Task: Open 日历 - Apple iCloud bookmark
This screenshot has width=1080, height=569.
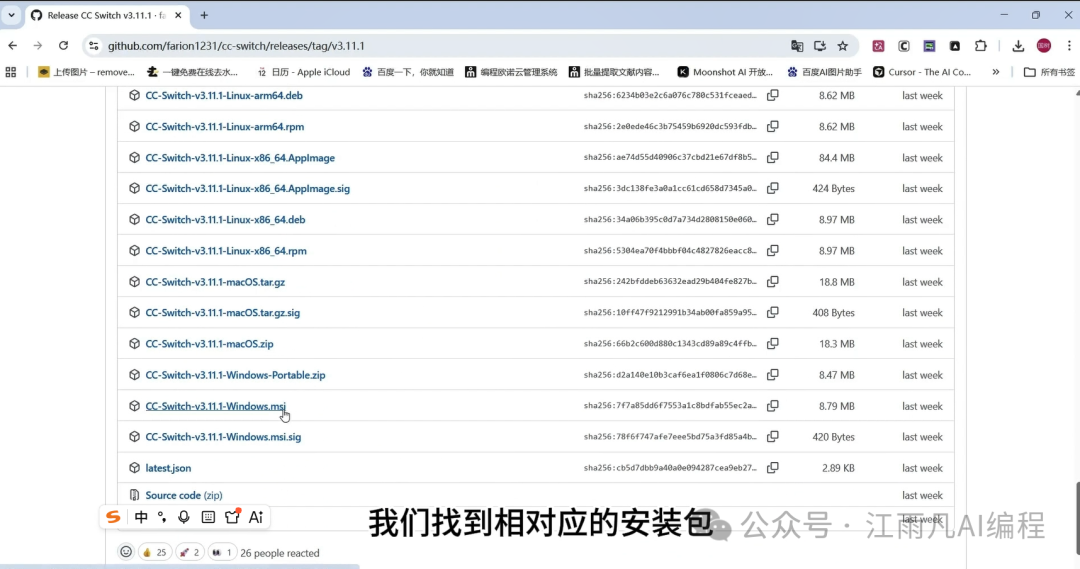Action: (x=303, y=72)
